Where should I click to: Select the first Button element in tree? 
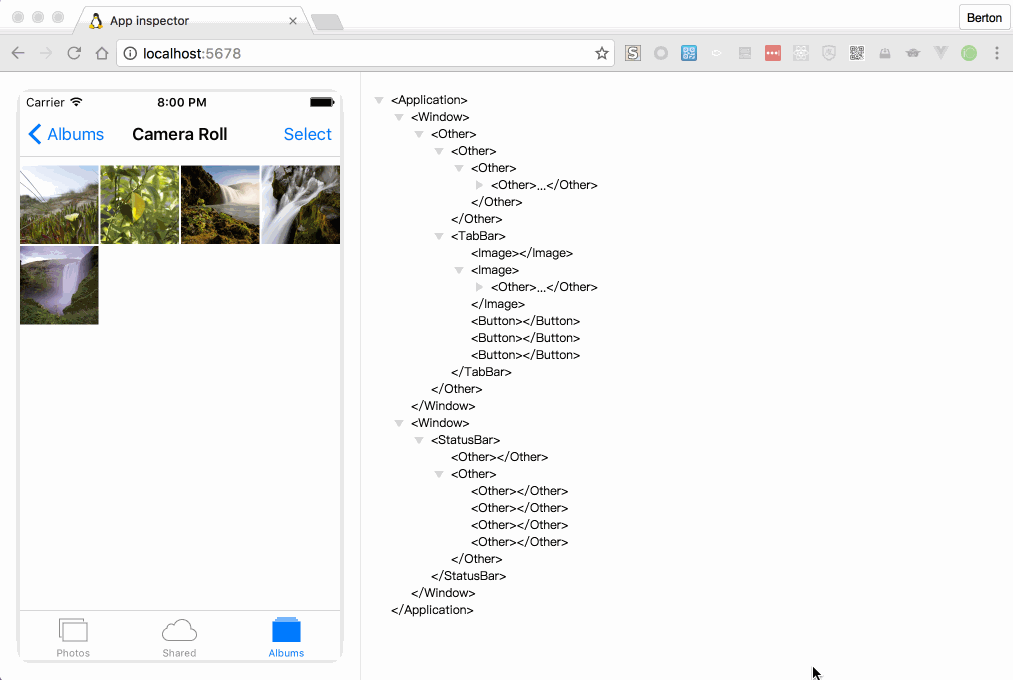525,321
